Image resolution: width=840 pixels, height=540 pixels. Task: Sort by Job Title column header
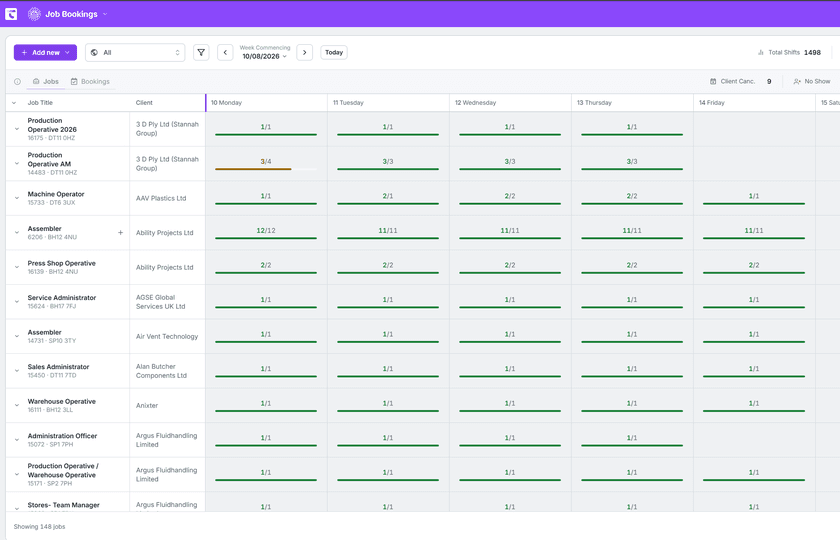coord(40,103)
